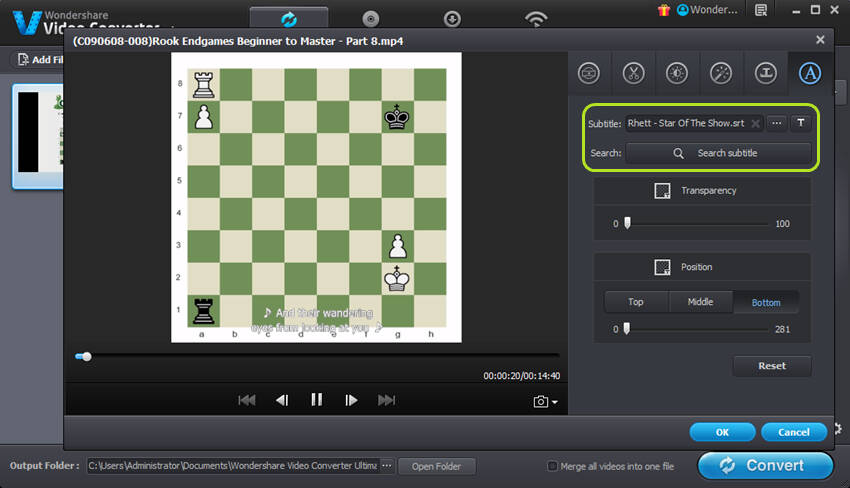Open the magic wand enhance tab
This screenshot has height=488, width=850.
point(720,73)
